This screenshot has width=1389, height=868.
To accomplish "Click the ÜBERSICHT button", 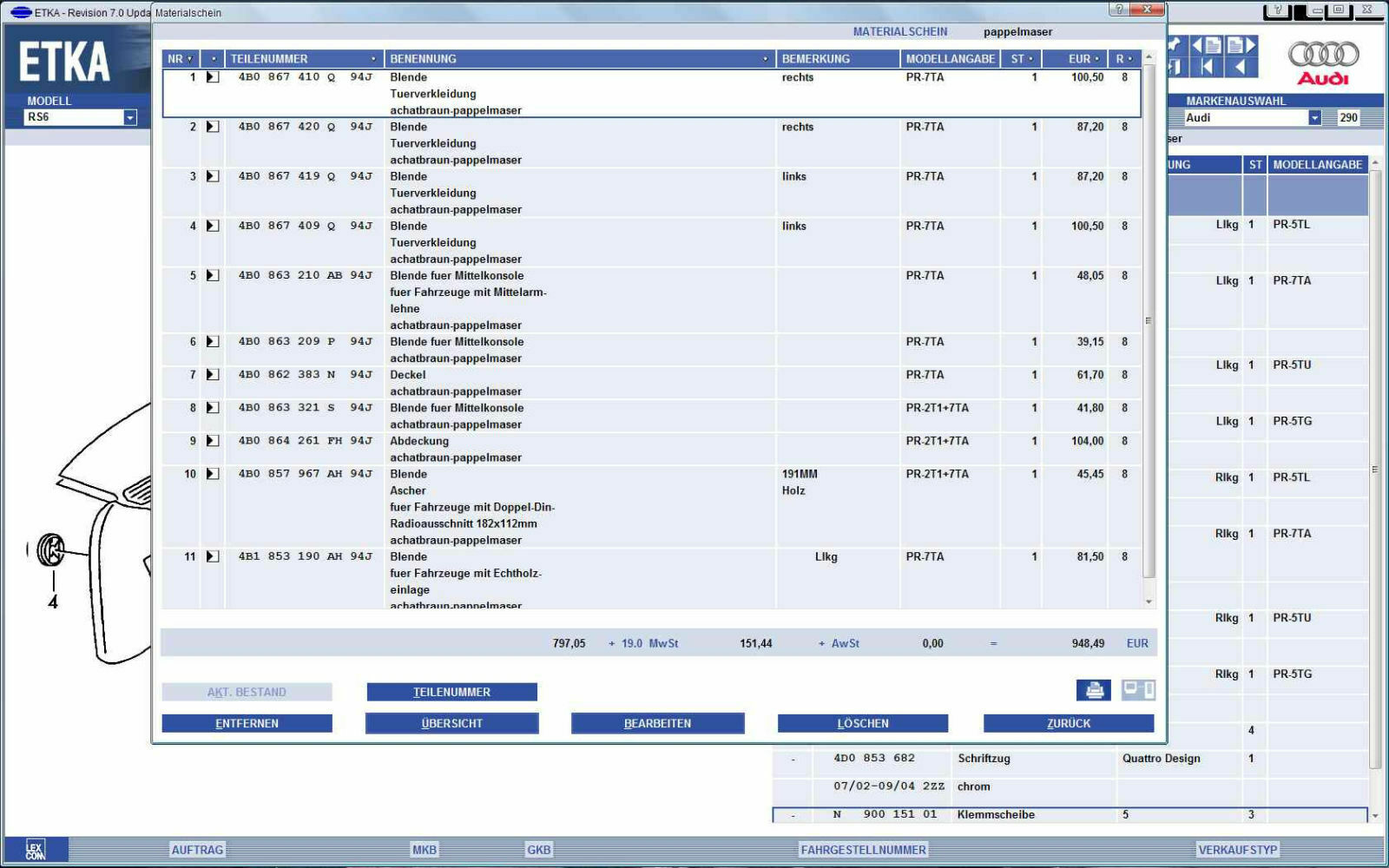I will point(451,723).
